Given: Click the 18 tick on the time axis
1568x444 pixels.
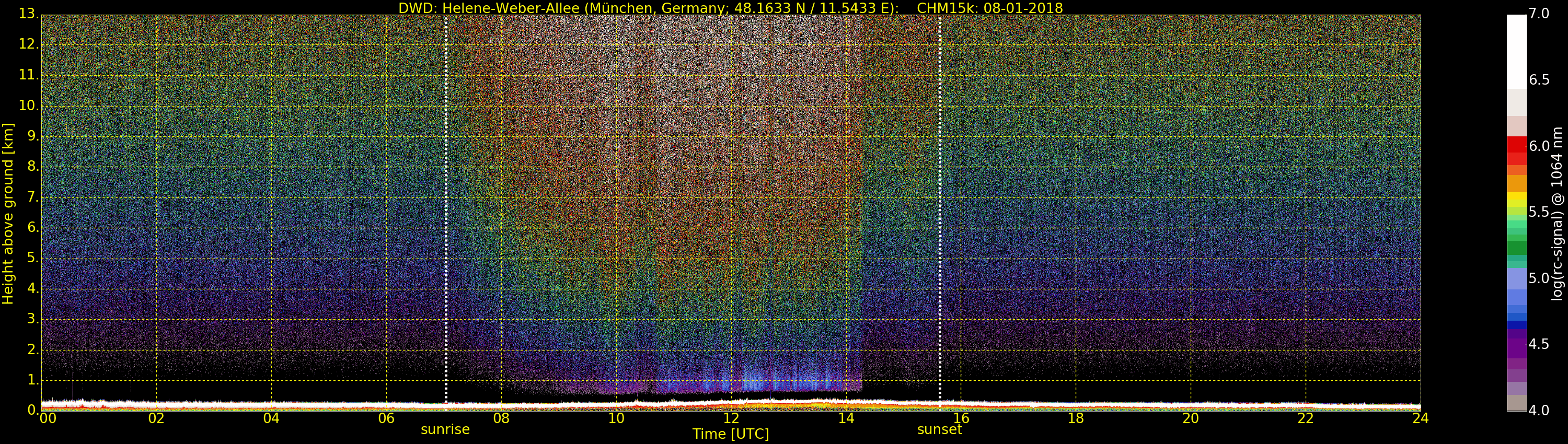Looking at the screenshot, I should tap(1076, 418).
